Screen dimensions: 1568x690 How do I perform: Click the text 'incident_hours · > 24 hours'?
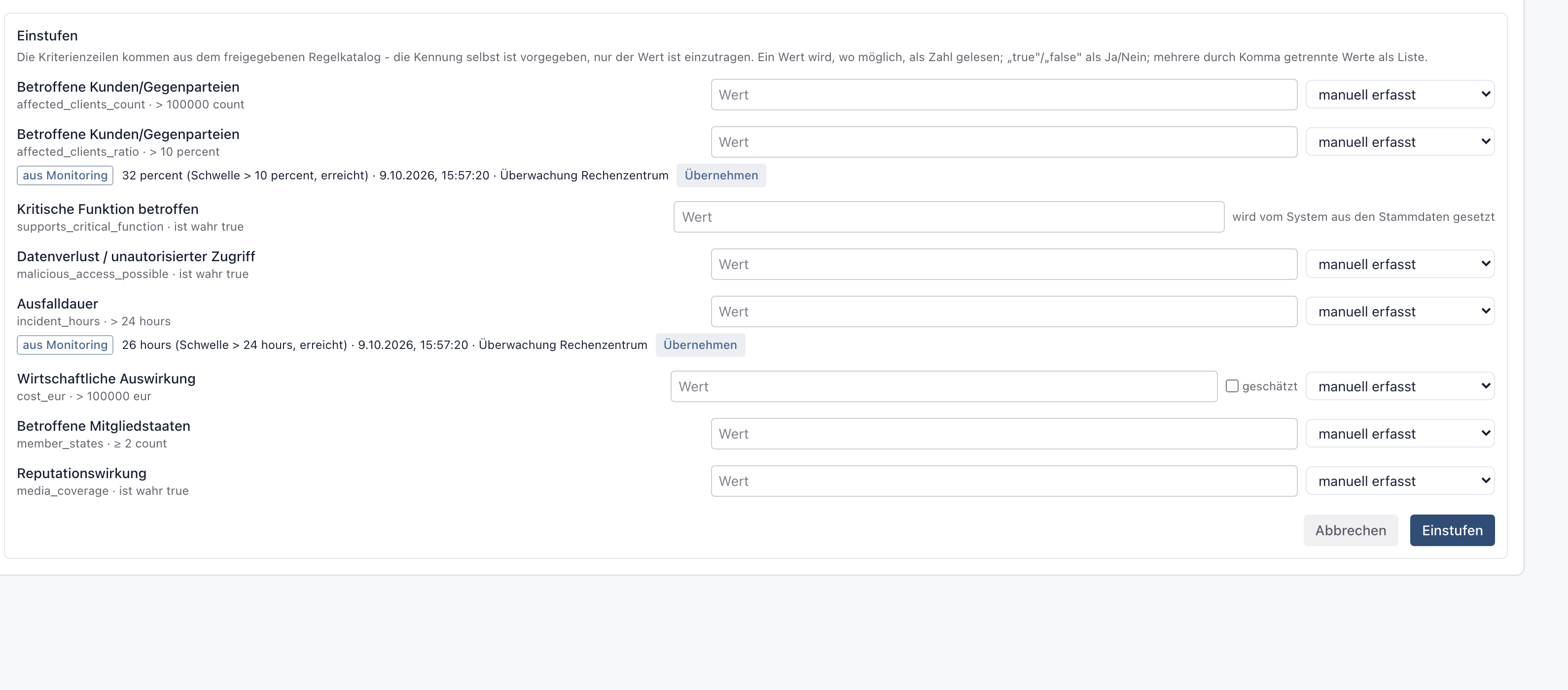[94, 321]
